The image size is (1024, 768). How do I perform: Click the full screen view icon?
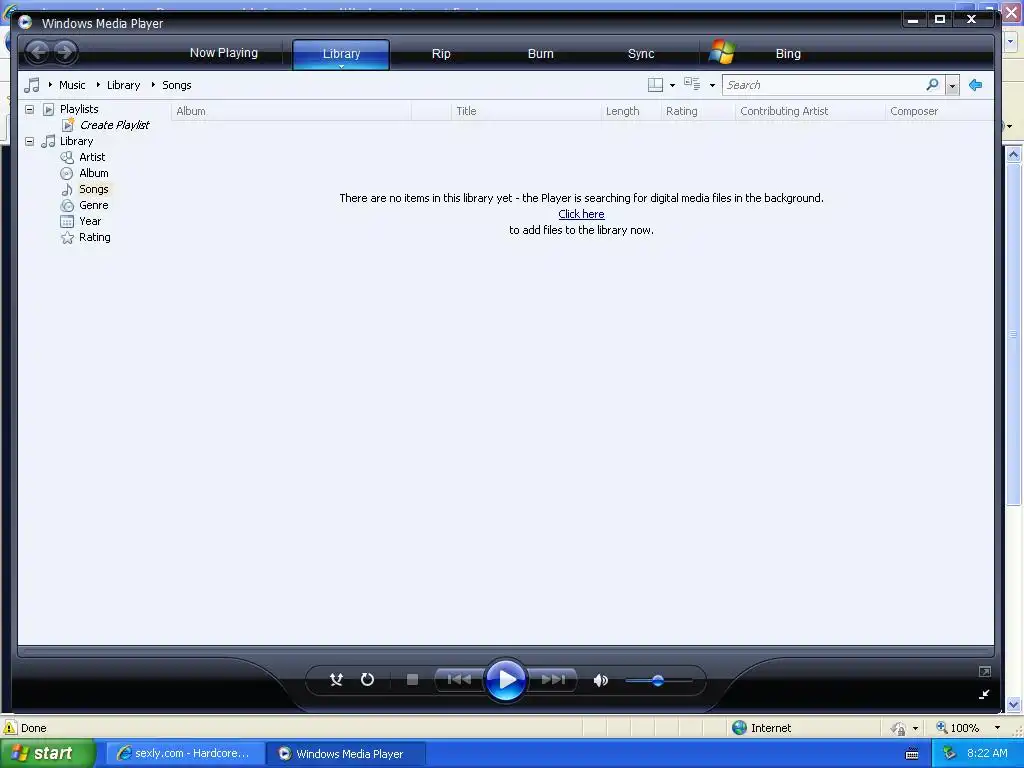click(985, 671)
